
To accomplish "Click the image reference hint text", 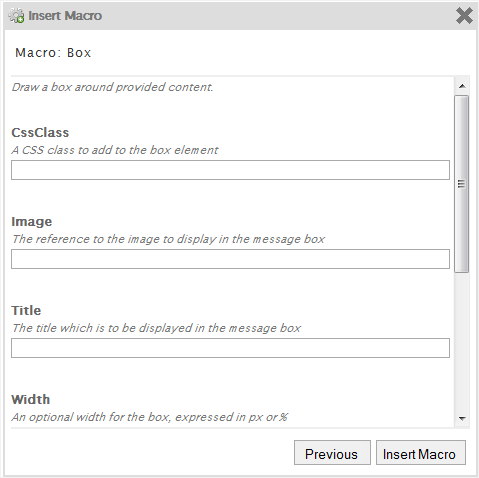I will pos(168,239).
